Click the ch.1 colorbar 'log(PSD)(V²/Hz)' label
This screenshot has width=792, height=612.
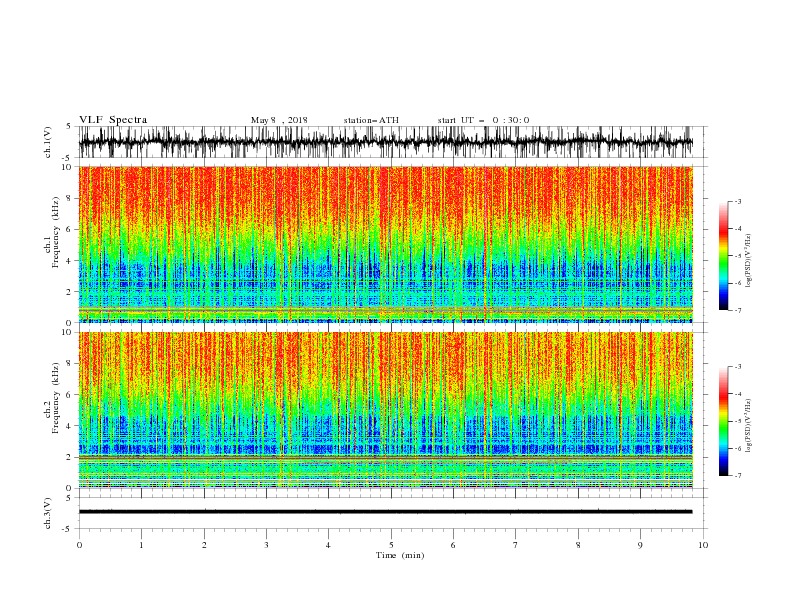749,261
